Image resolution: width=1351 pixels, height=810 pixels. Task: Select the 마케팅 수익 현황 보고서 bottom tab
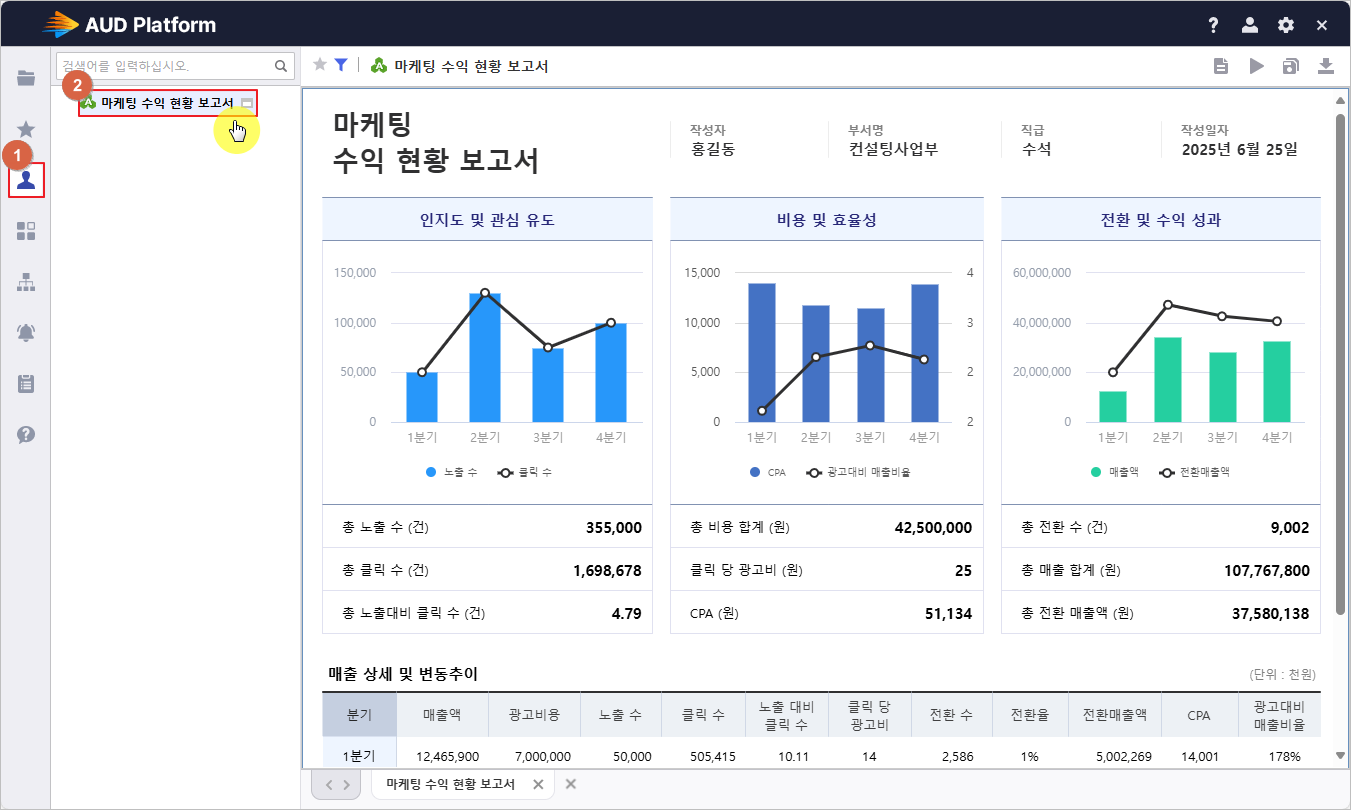[450, 785]
